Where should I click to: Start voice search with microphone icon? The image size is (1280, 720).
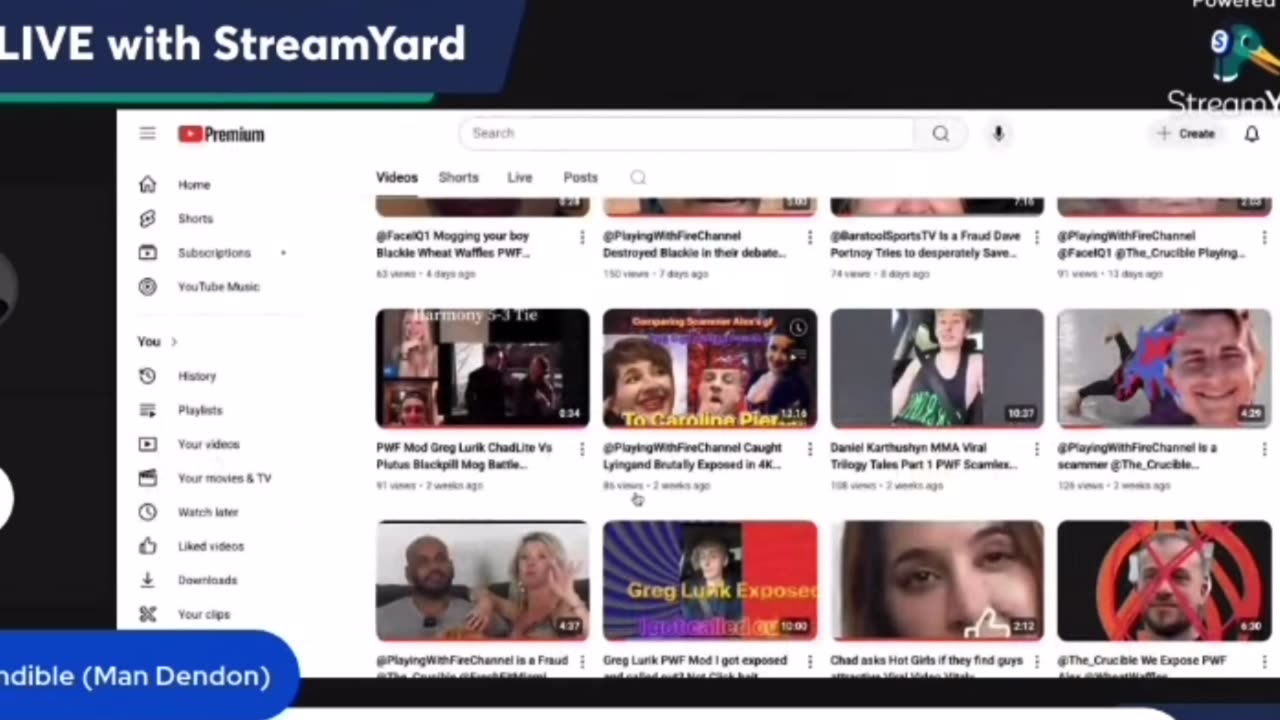(998, 133)
